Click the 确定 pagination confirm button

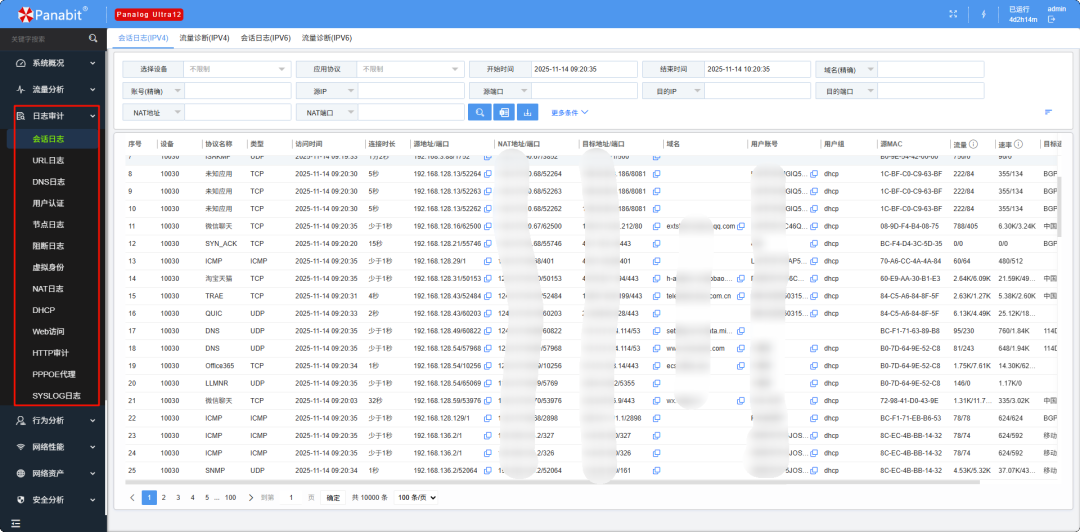coord(333,497)
